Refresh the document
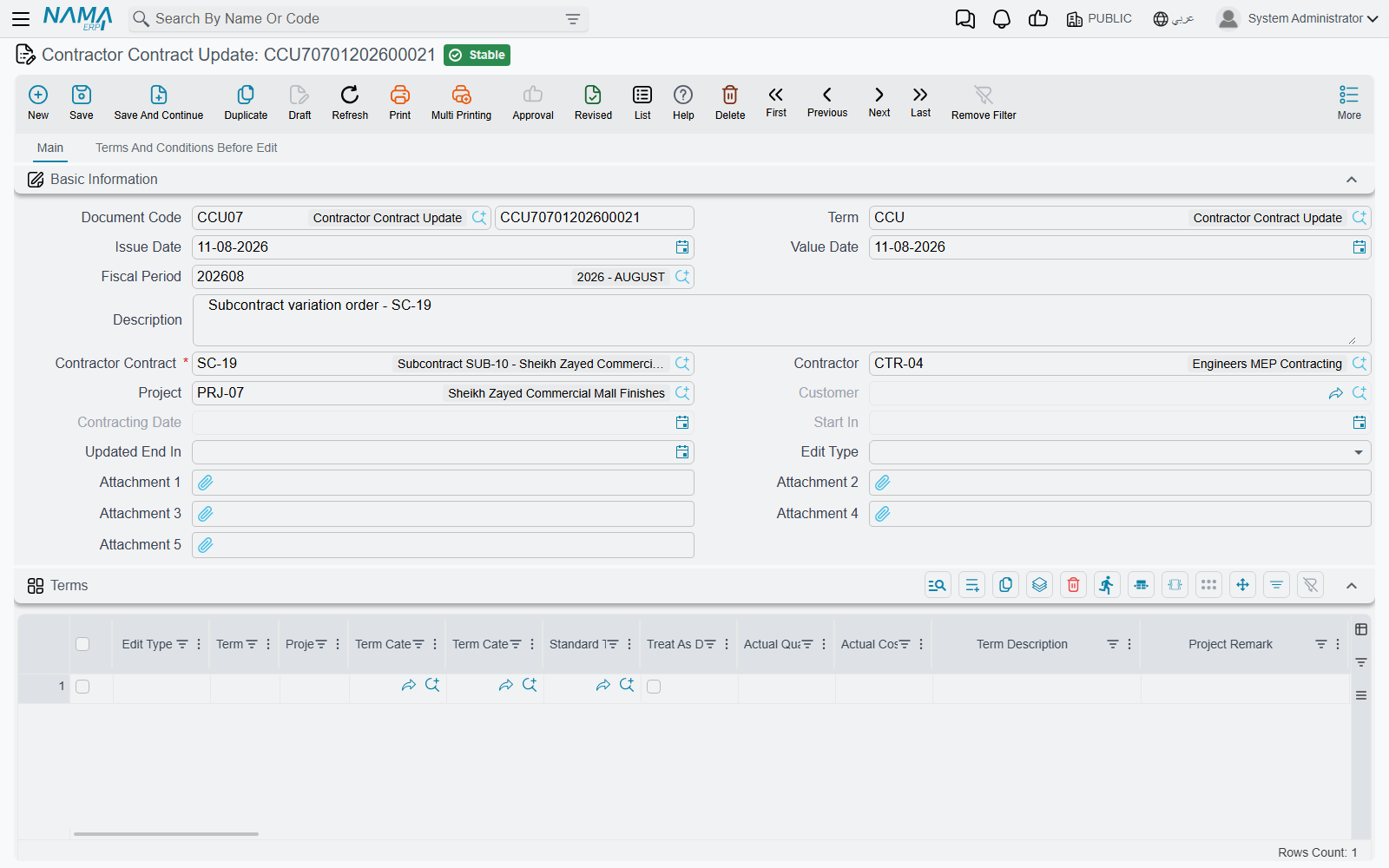Viewport: 1389px width, 868px height. point(350,102)
